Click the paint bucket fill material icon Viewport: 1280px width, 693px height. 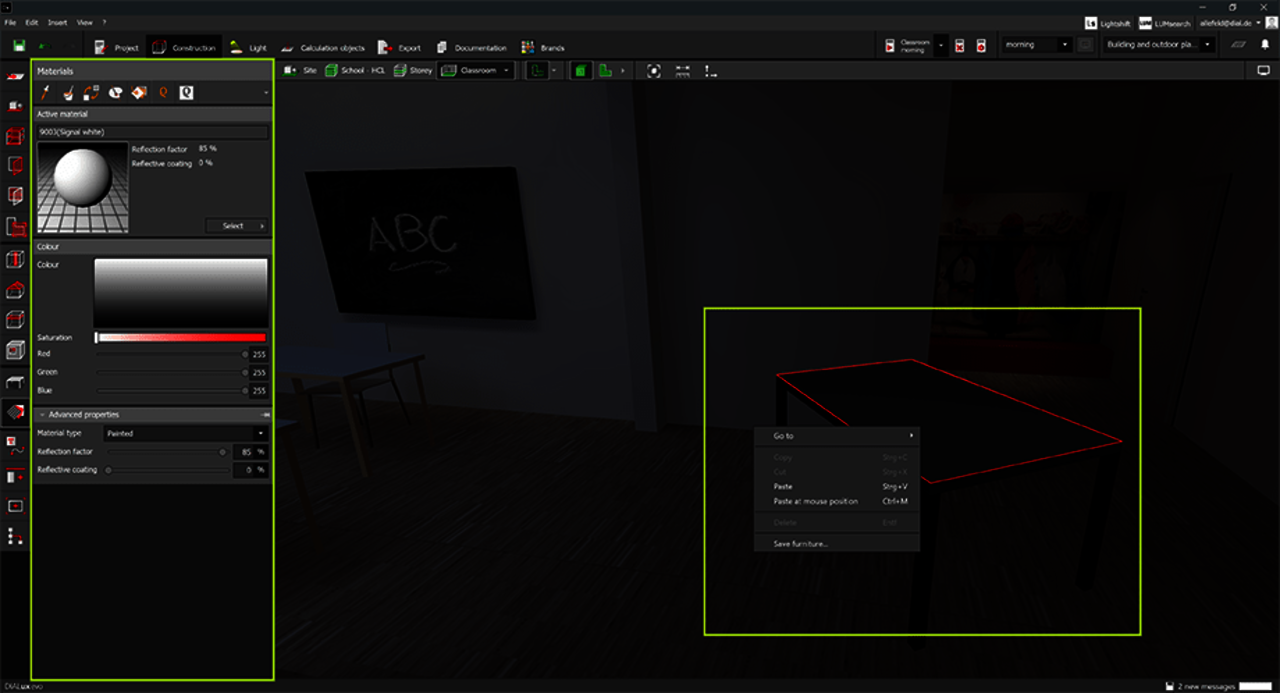[x=68, y=93]
